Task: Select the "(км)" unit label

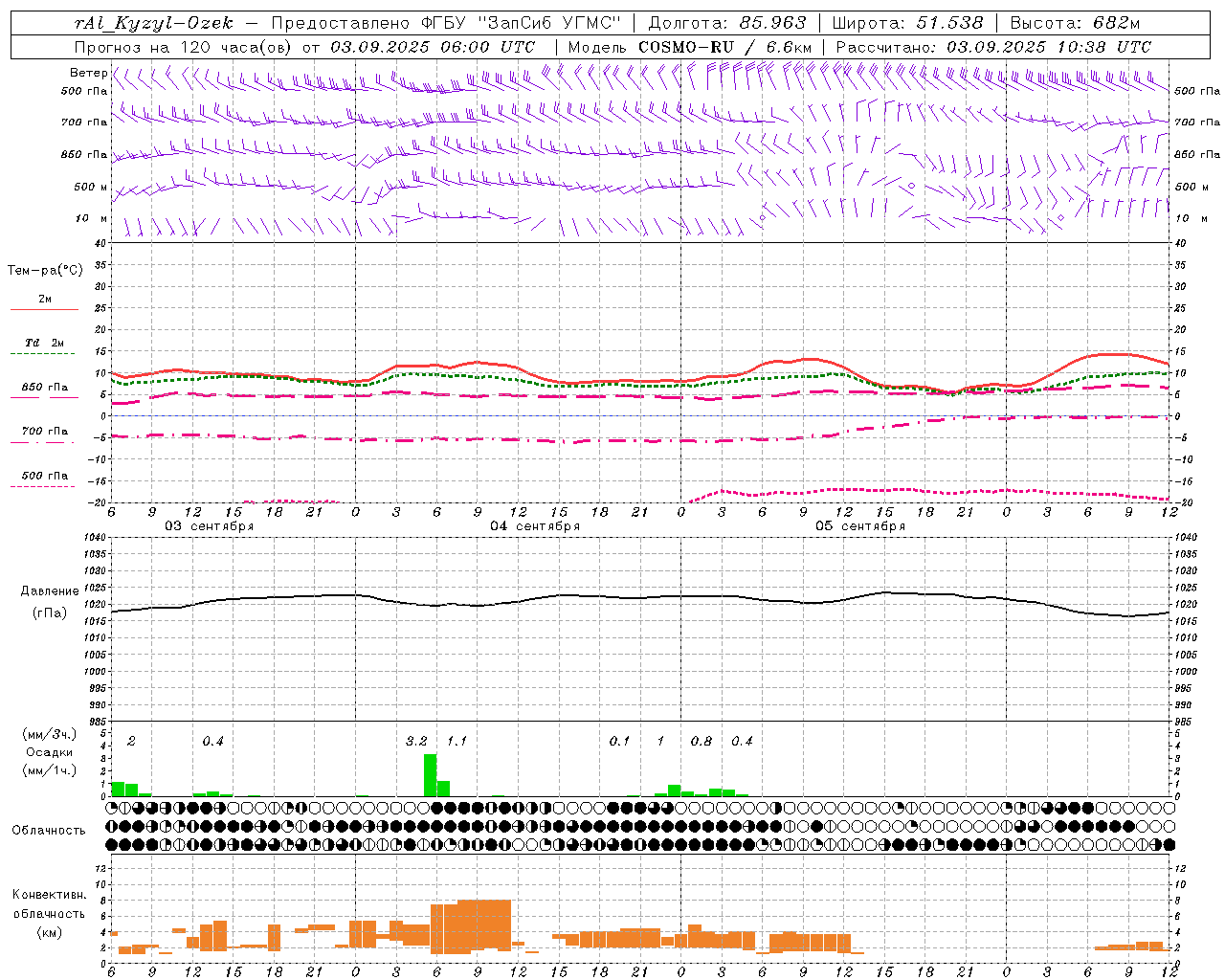Action: [x=49, y=931]
